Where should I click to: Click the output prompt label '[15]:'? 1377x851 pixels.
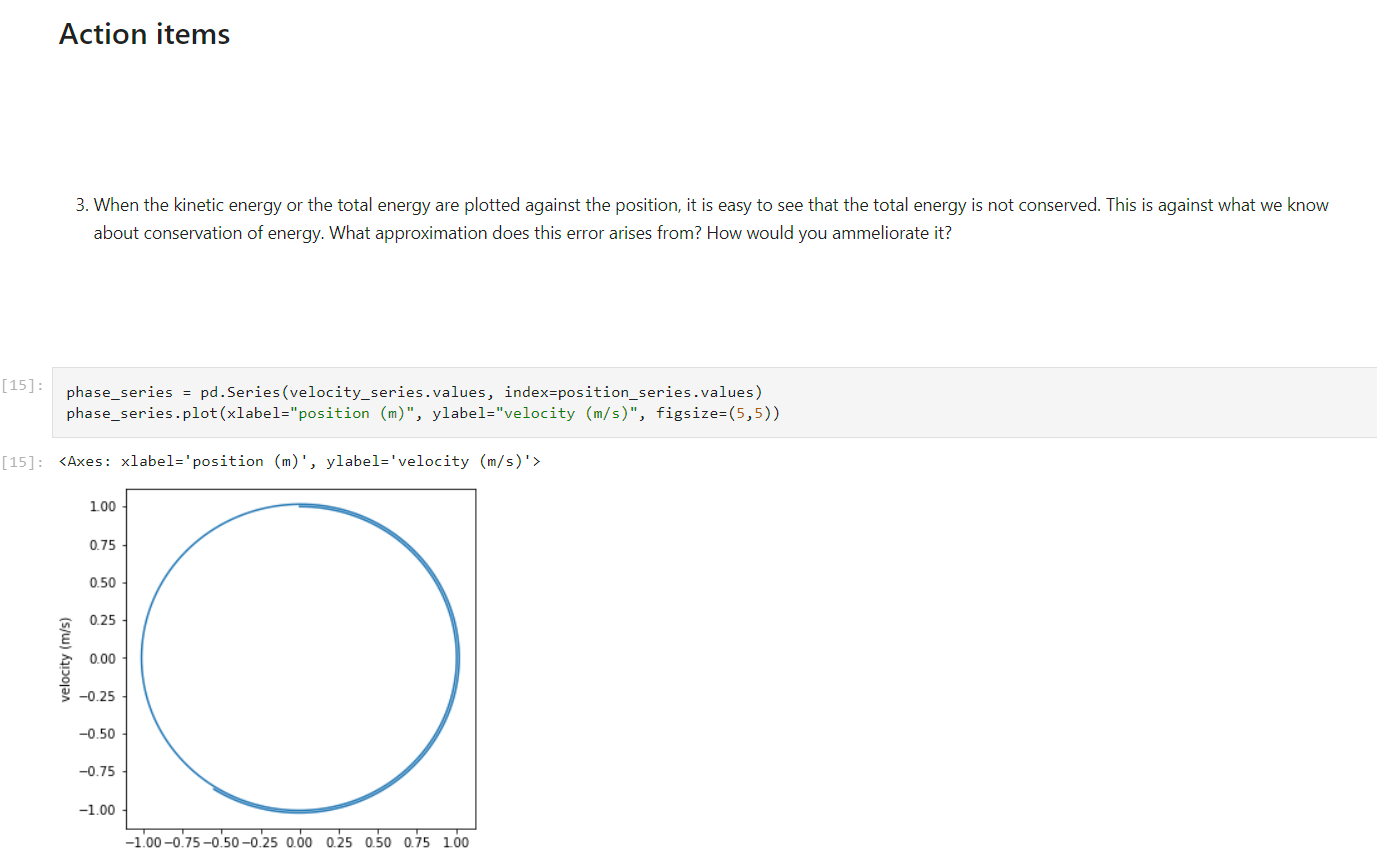click(22, 461)
